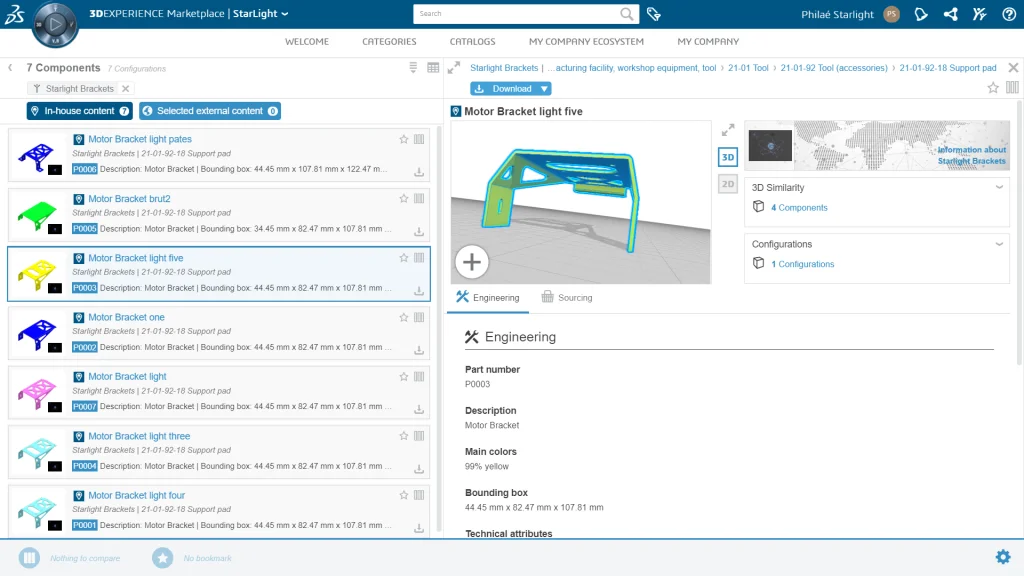Click the 3DEXPERIENCE compass icon

coord(54,22)
